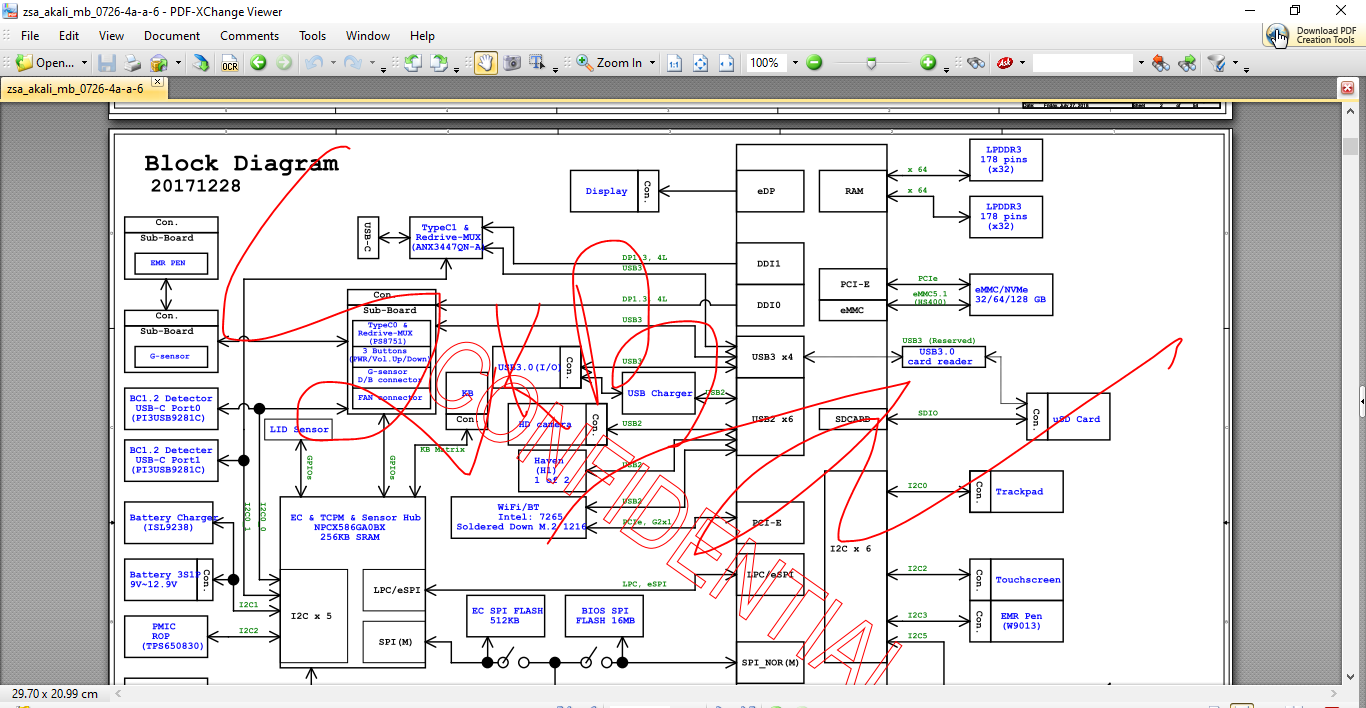
Task: Open the Window menu
Action: tap(368, 35)
